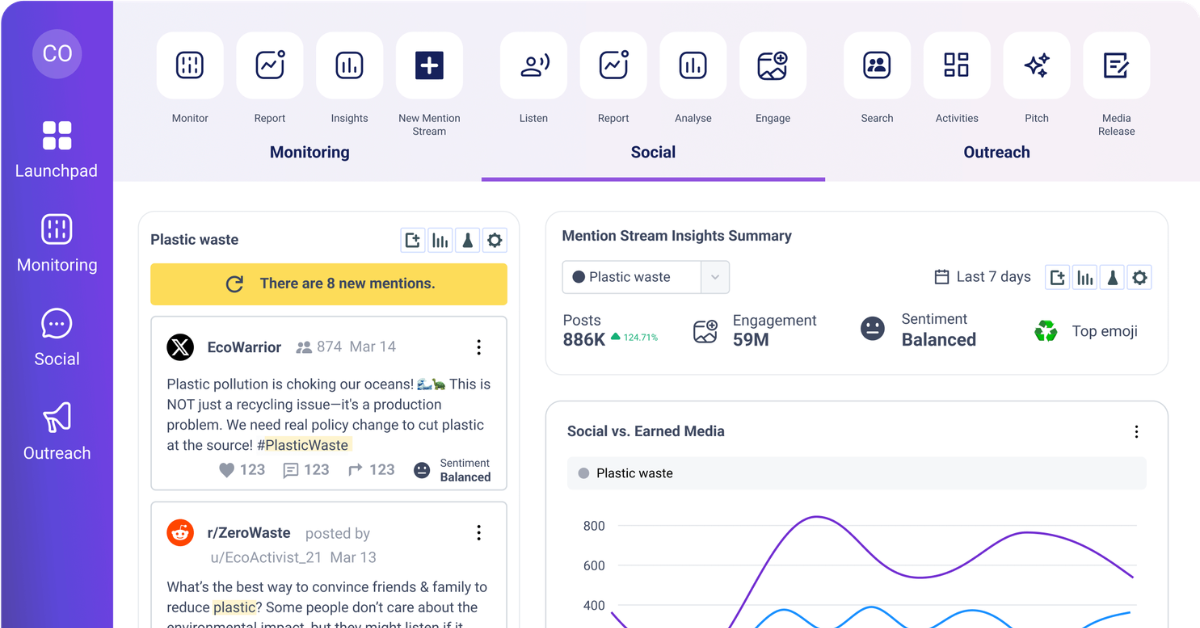Screen dimensions: 1200x628
Task: Click bar chart icon in Plastic waste panel
Action: [440, 240]
